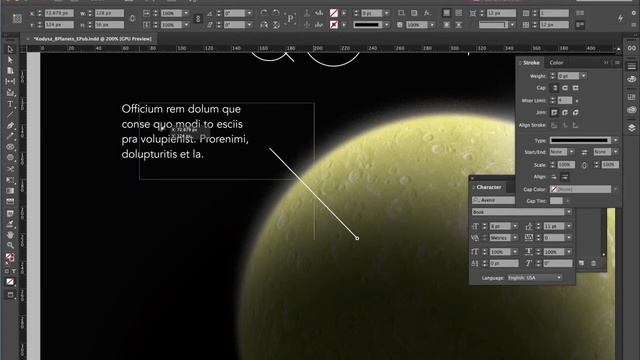
Task: Open the Stroke panel flyout menu
Action: (617, 62)
